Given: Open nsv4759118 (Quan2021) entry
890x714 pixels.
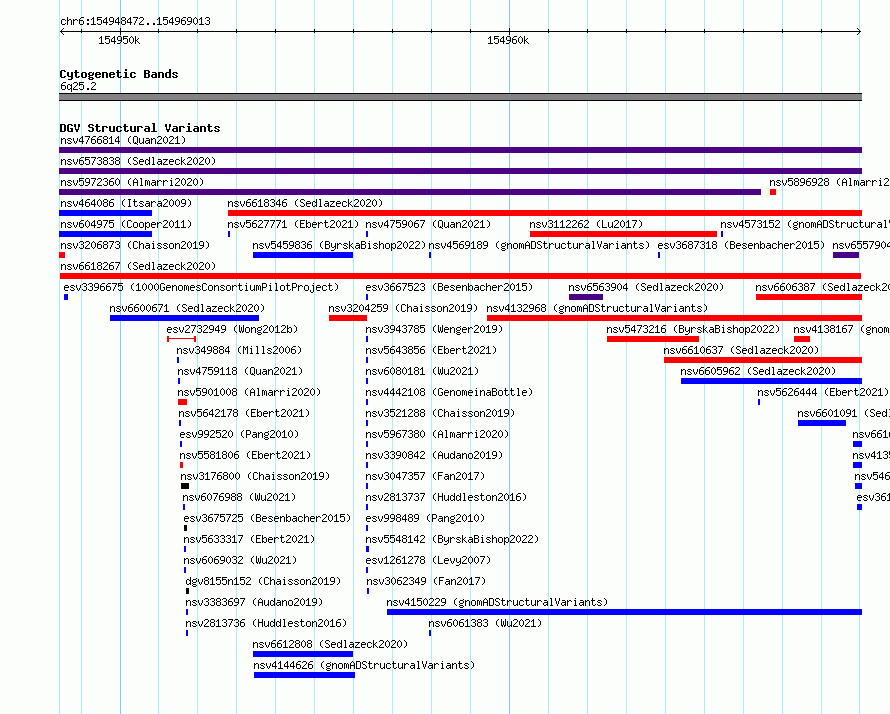Looking at the screenshot, I should pos(240,371).
